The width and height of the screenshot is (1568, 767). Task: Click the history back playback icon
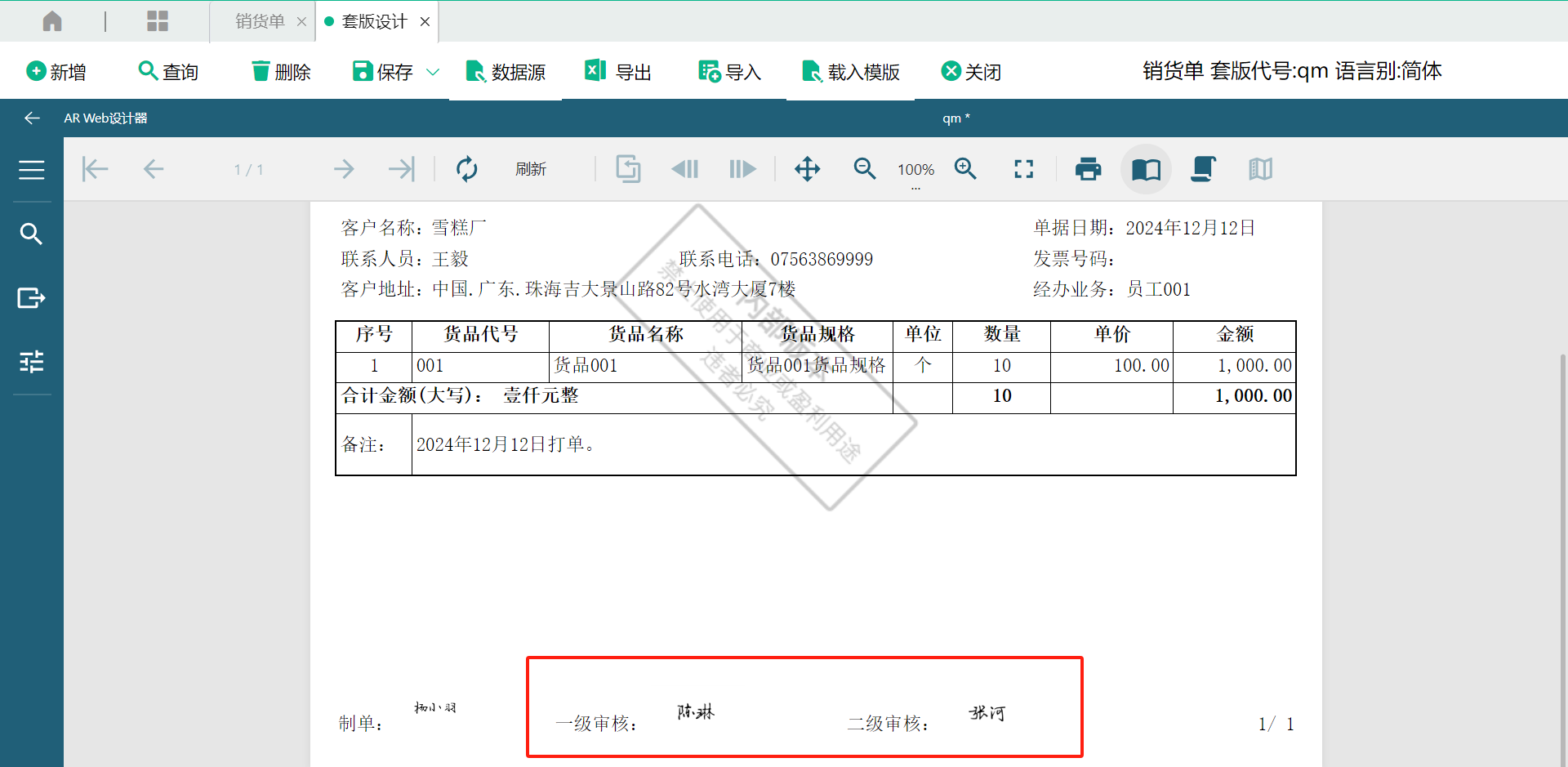(685, 169)
